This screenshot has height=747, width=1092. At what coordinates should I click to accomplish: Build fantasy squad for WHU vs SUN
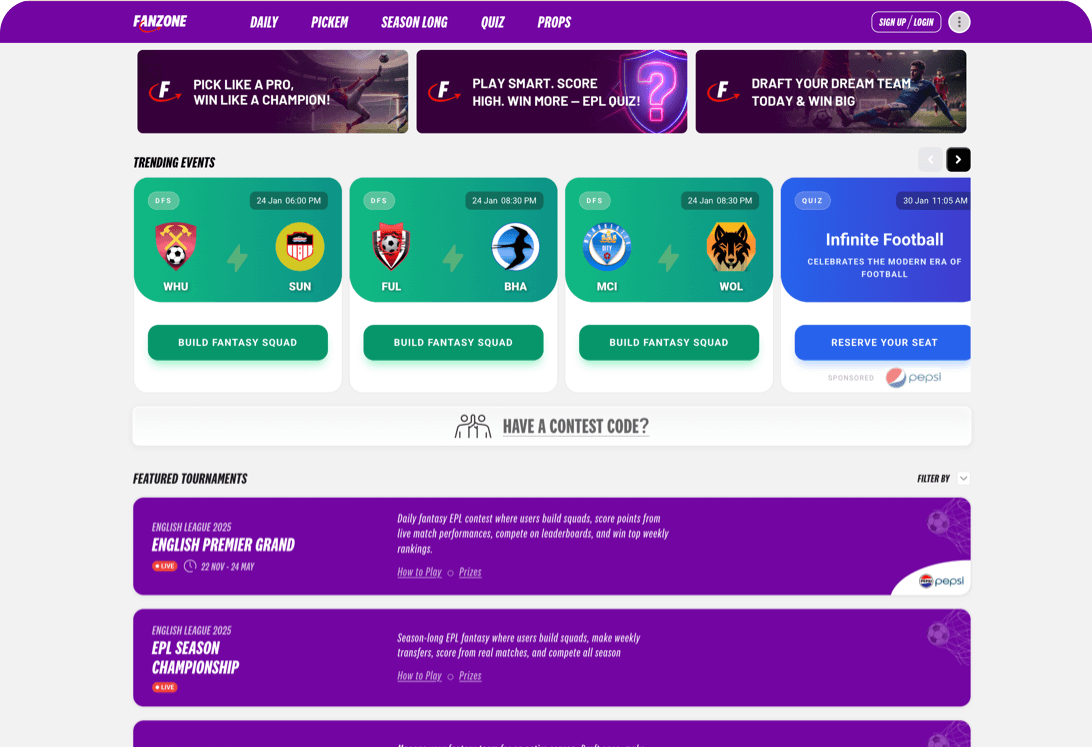[x=237, y=343]
